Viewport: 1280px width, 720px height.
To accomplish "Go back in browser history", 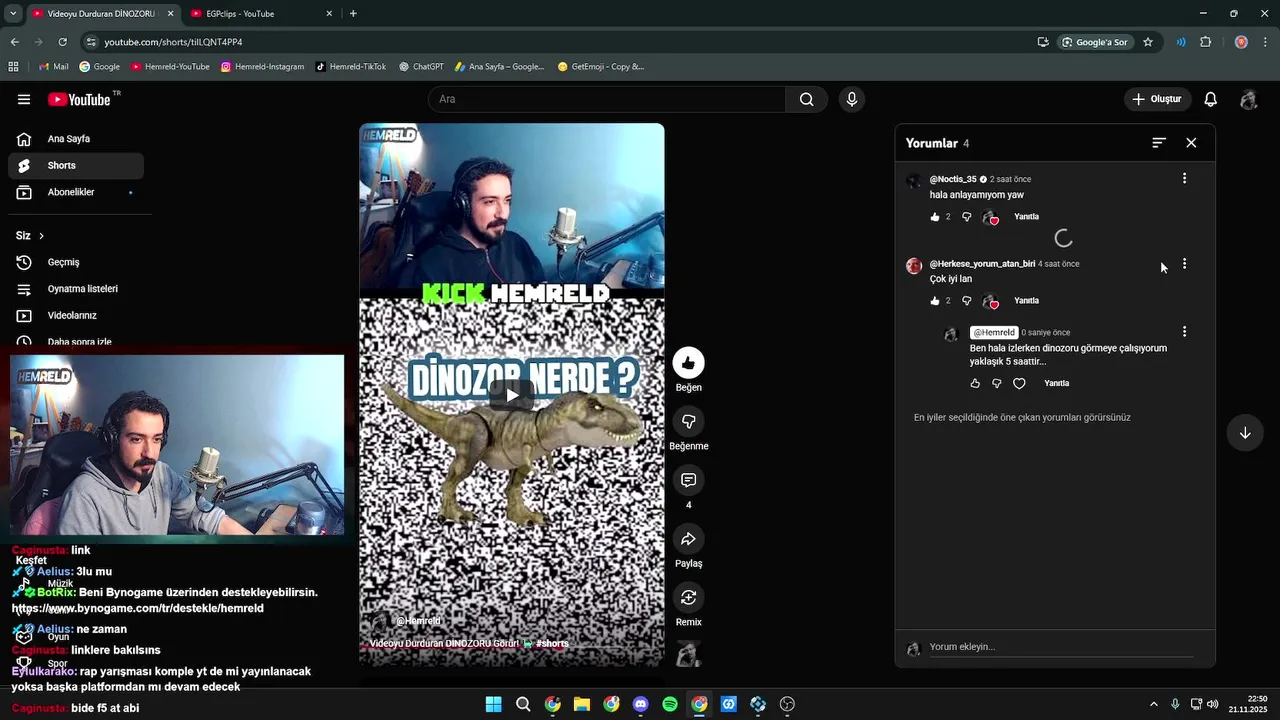I will (14, 42).
